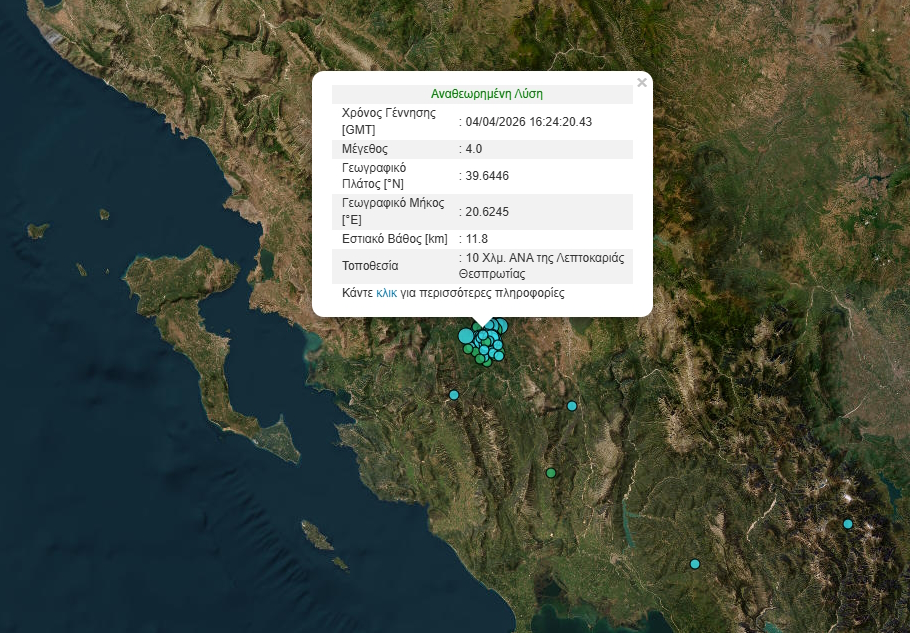
Task: Click the cyan marker at the far eastern map edge
Action: [846, 521]
